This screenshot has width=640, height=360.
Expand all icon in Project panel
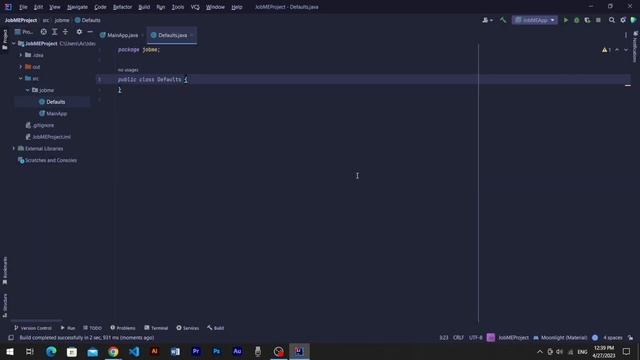click(54, 32)
